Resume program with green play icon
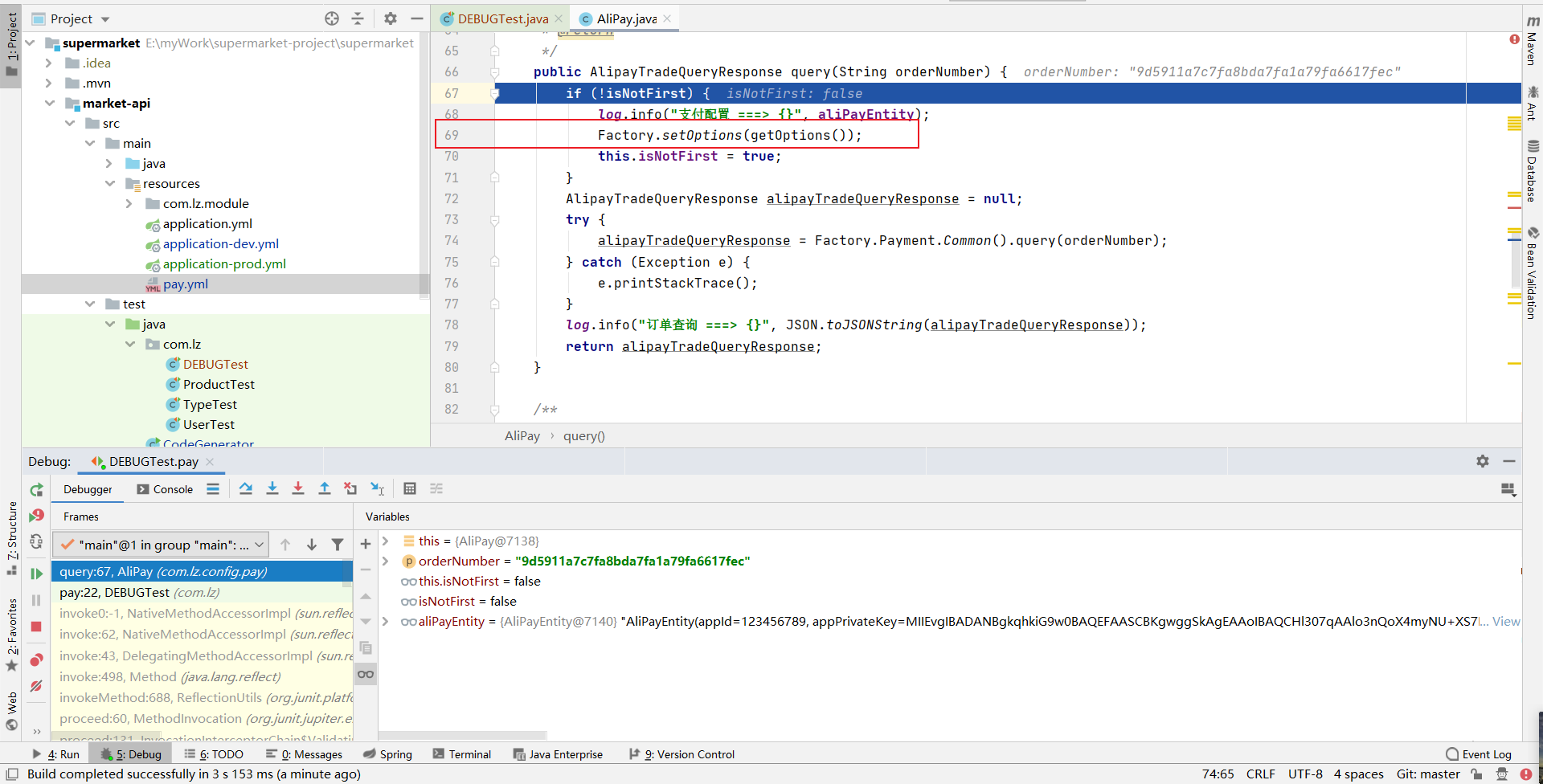The image size is (1543, 784). point(36,574)
